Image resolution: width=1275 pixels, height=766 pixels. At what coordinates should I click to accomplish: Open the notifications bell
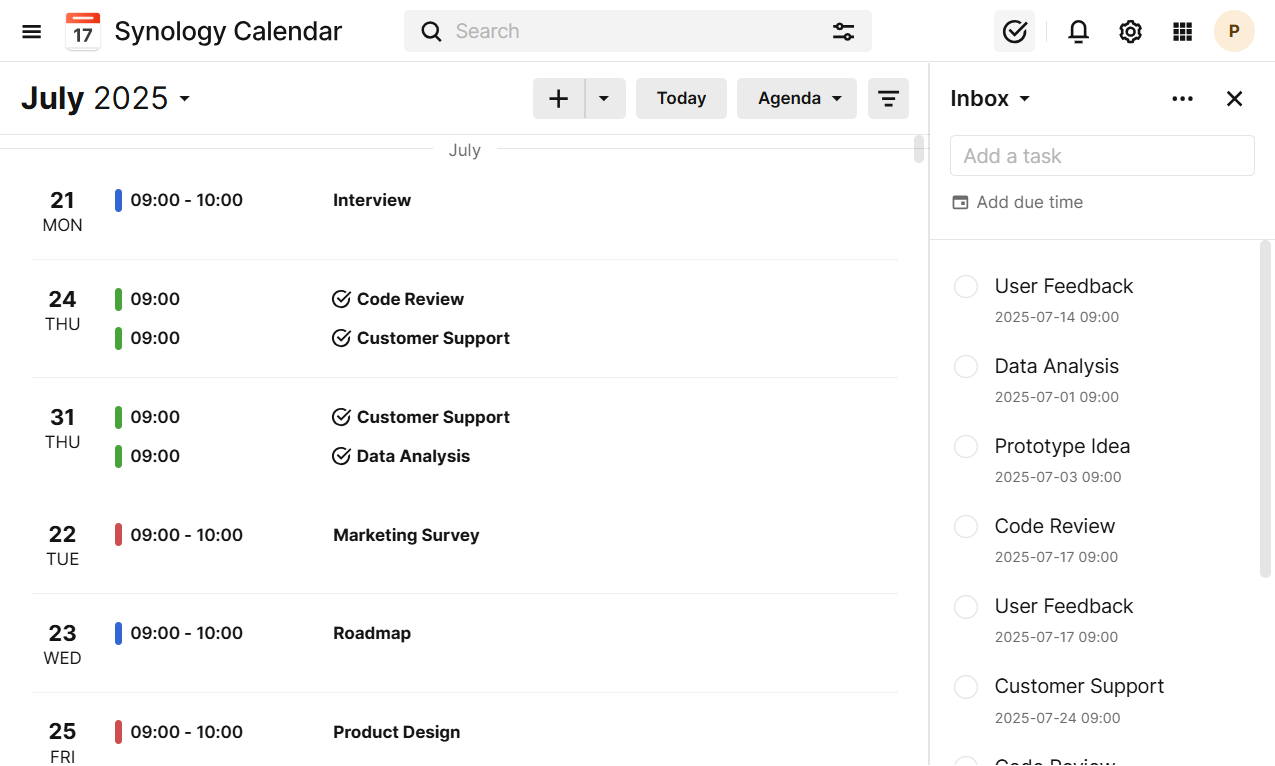[1078, 32]
